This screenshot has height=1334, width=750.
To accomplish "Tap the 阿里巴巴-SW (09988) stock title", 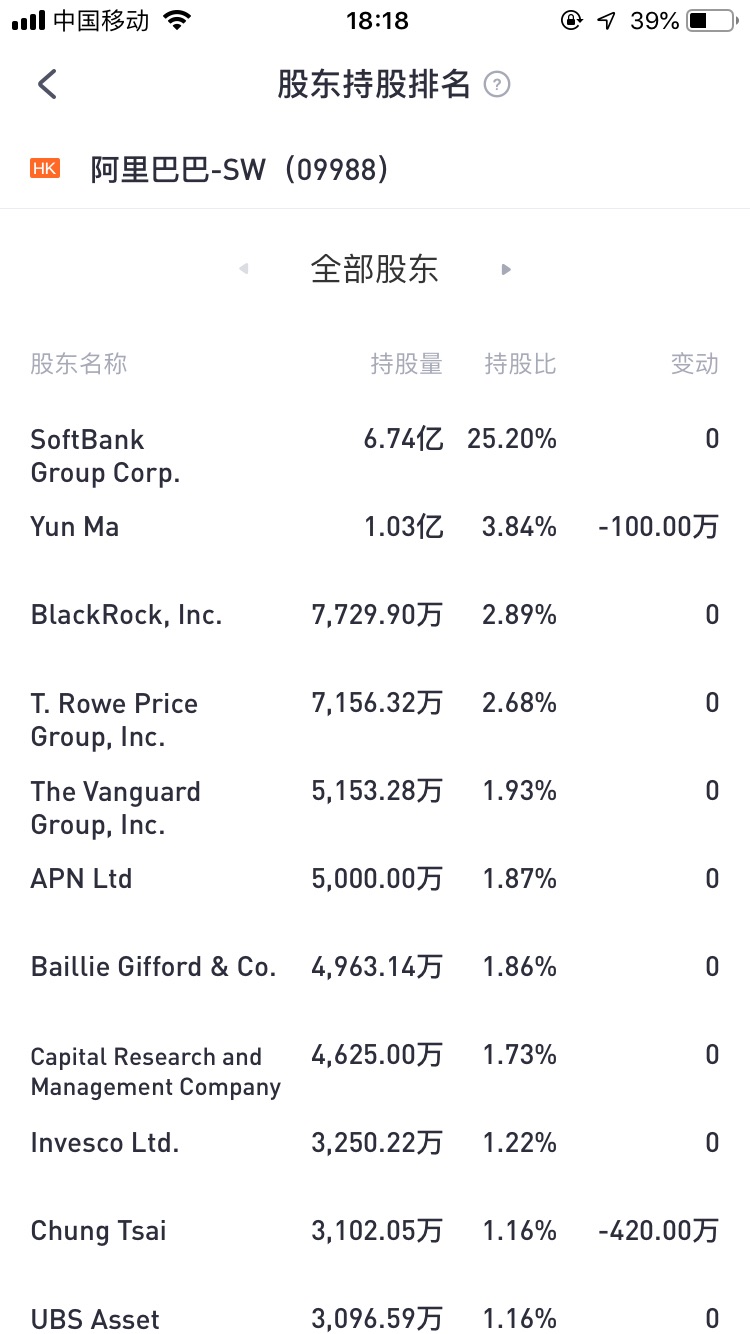I will (x=239, y=170).
